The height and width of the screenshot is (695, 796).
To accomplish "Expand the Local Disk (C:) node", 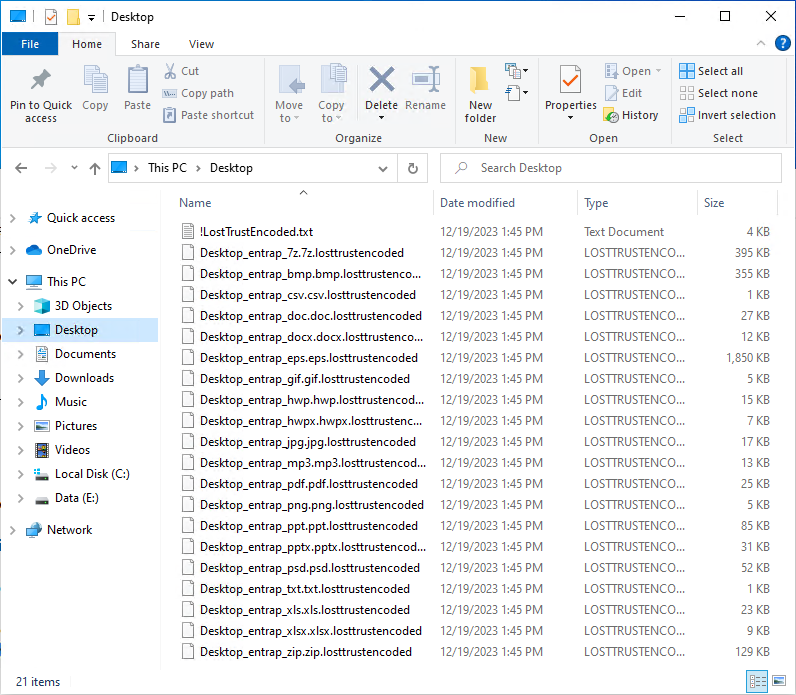I will (x=20, y=474).
